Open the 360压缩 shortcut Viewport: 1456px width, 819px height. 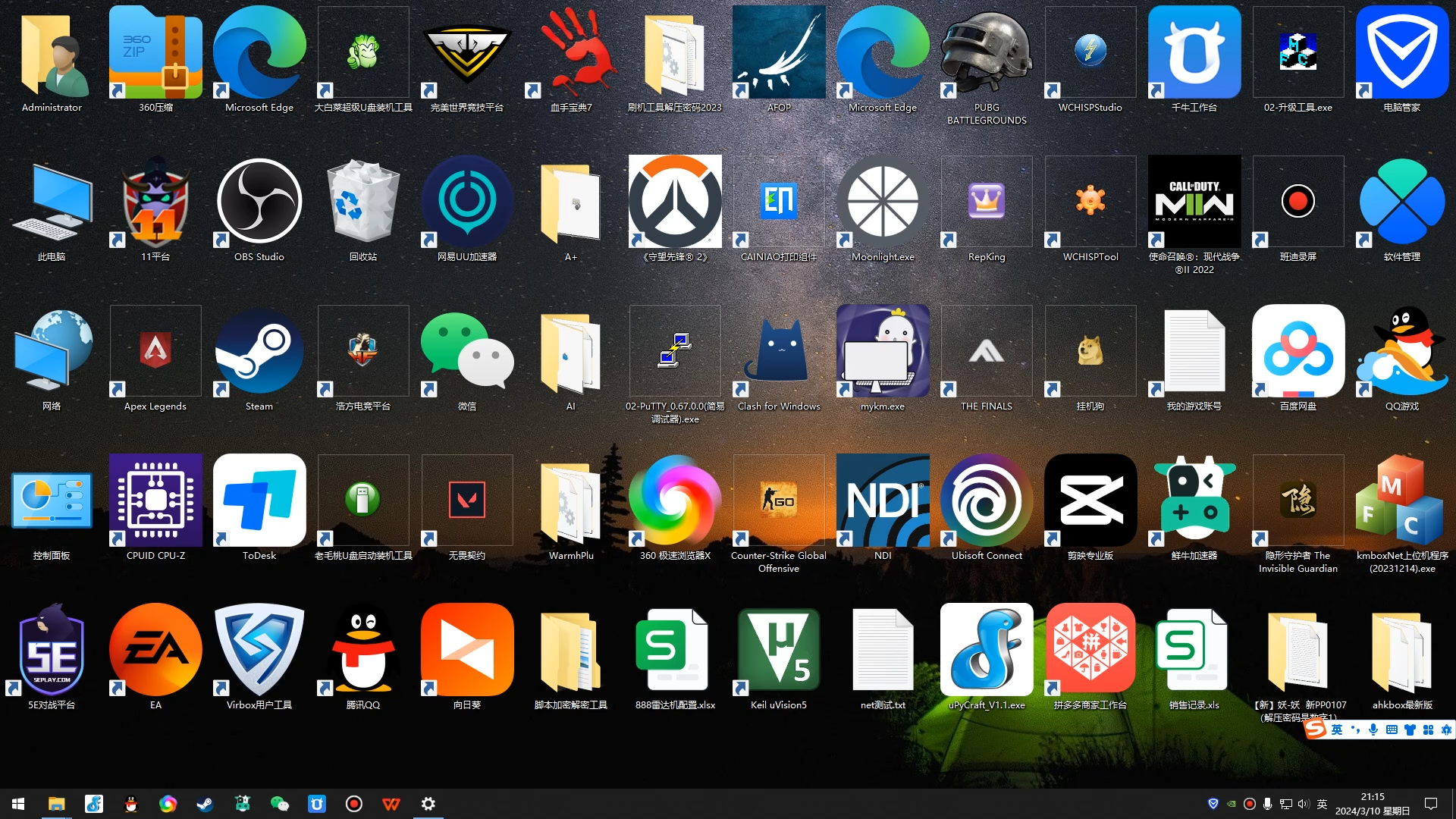pos(155,59)
